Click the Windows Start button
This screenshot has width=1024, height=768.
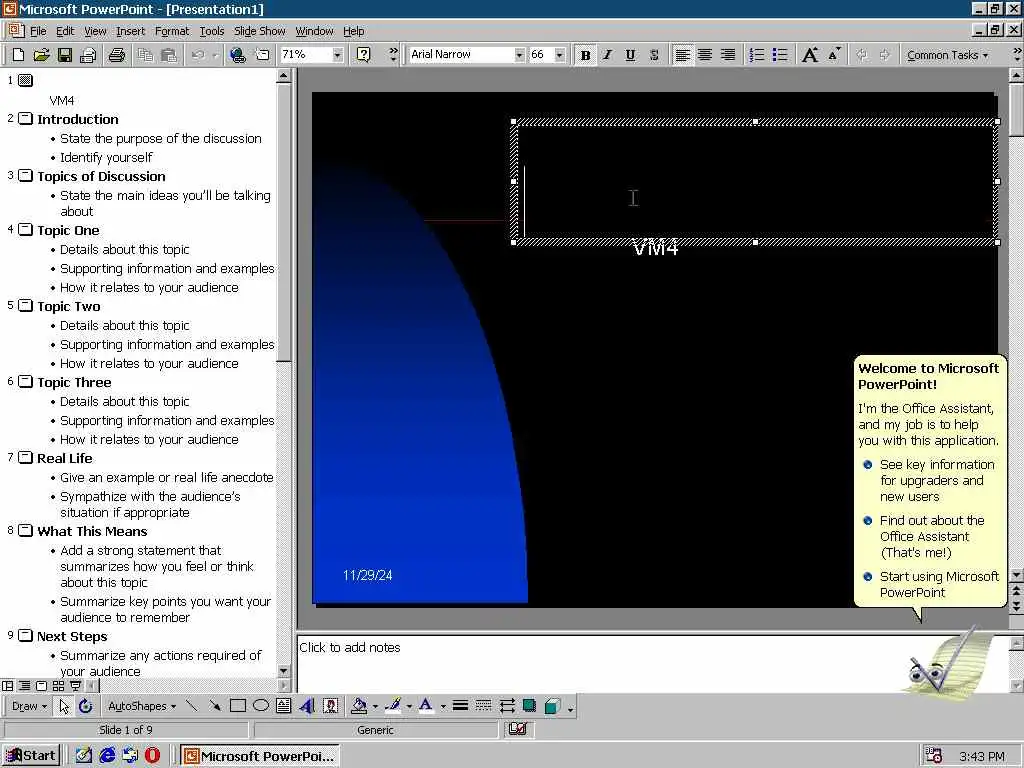tap(31, 756)
